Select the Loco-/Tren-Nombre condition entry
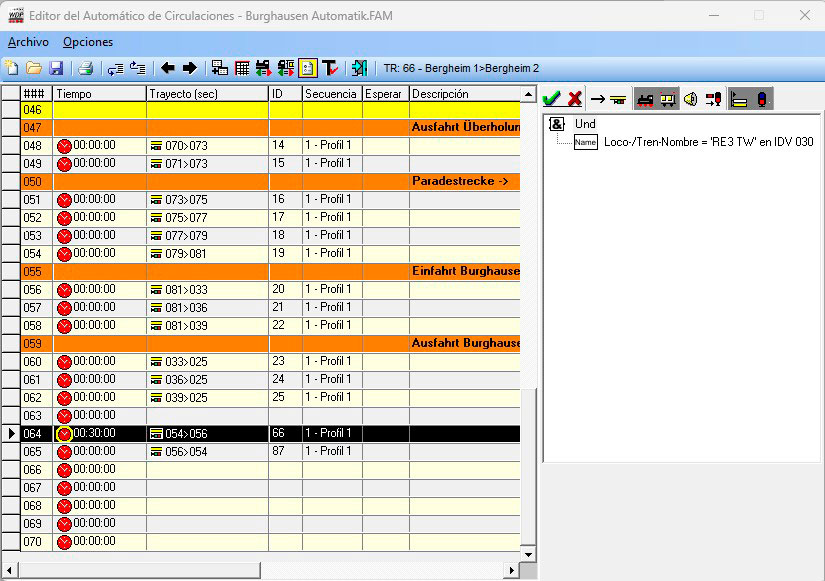 click(708, 142)
